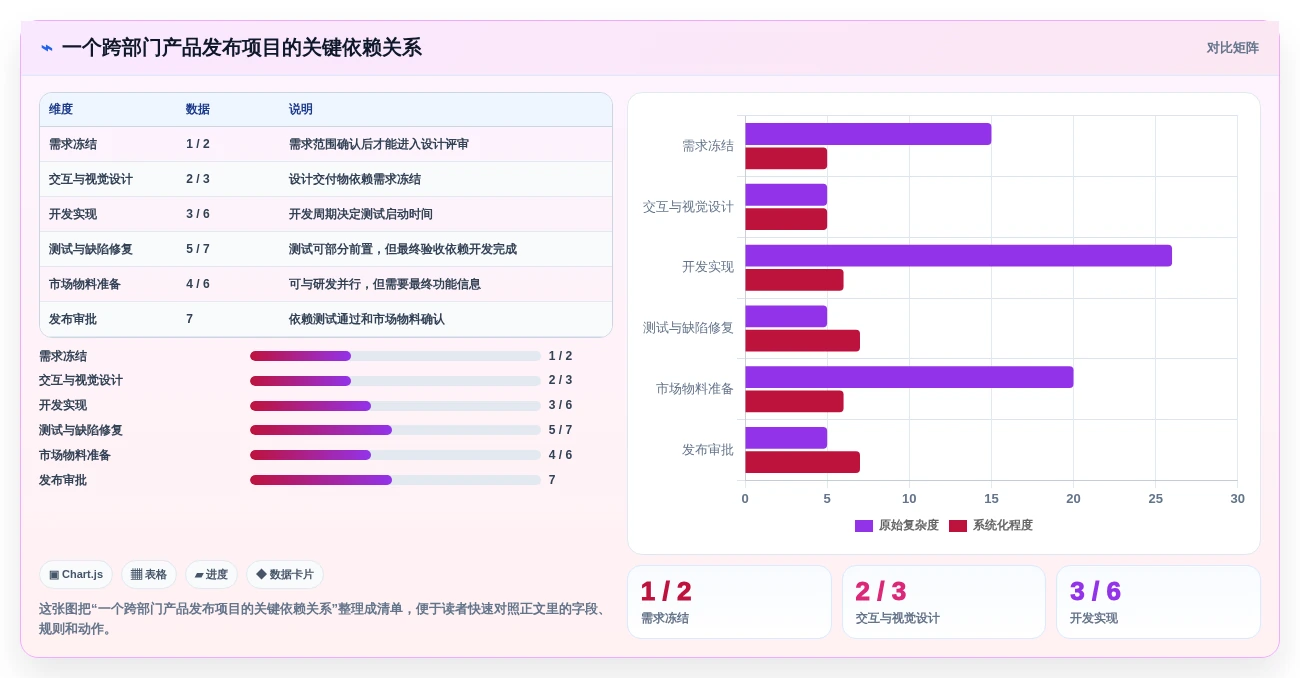Click the lightning icon beside the title
The image size is (1300, 678).
47,48
